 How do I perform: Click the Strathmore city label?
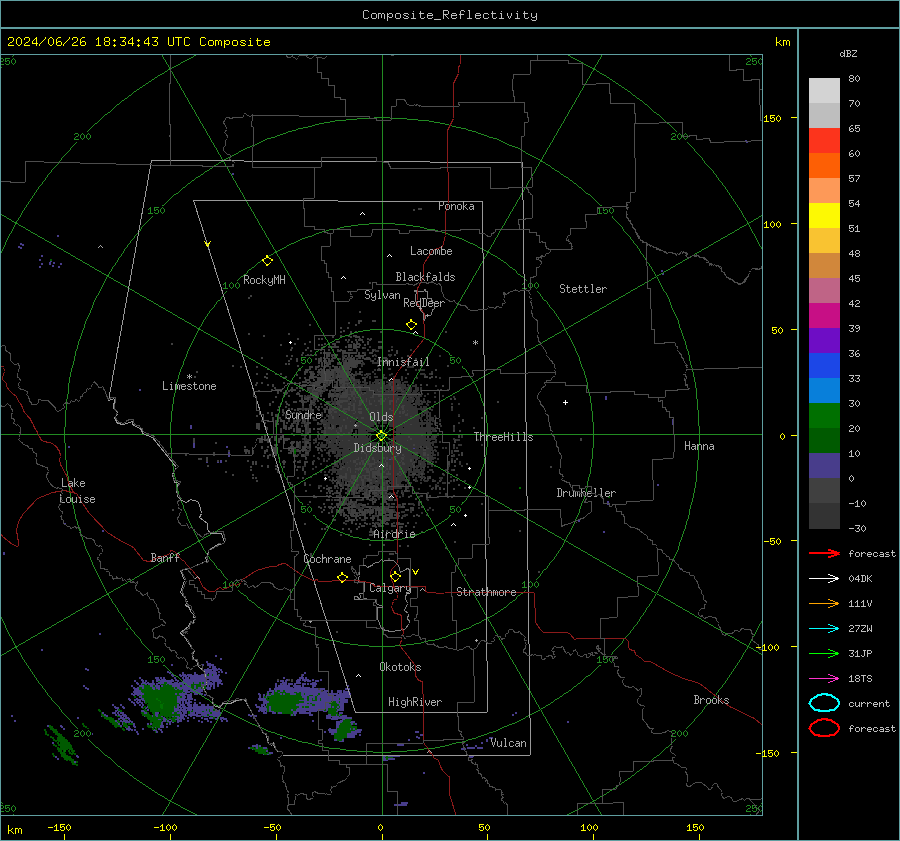(x=486, y=592)
